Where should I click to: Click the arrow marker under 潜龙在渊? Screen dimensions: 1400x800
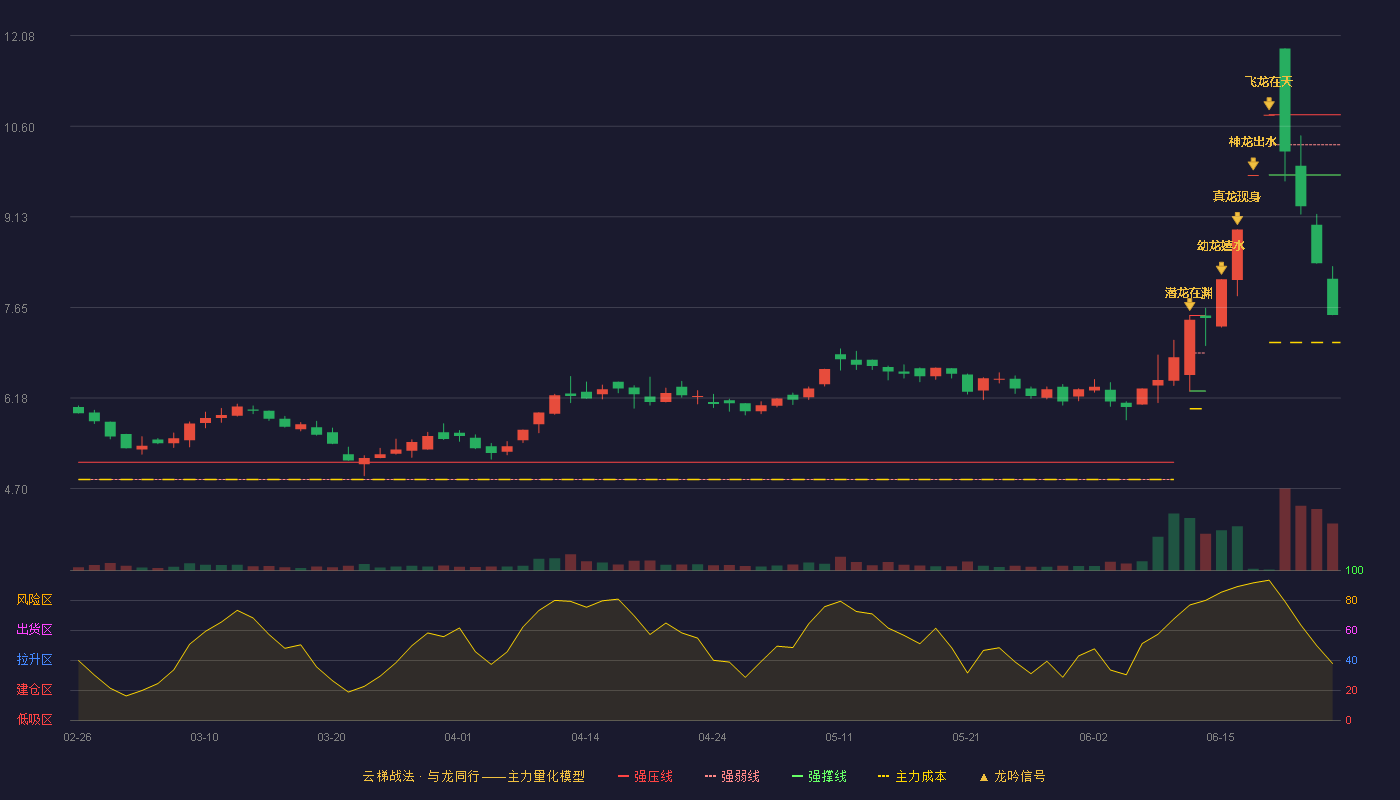(1190, 304)
